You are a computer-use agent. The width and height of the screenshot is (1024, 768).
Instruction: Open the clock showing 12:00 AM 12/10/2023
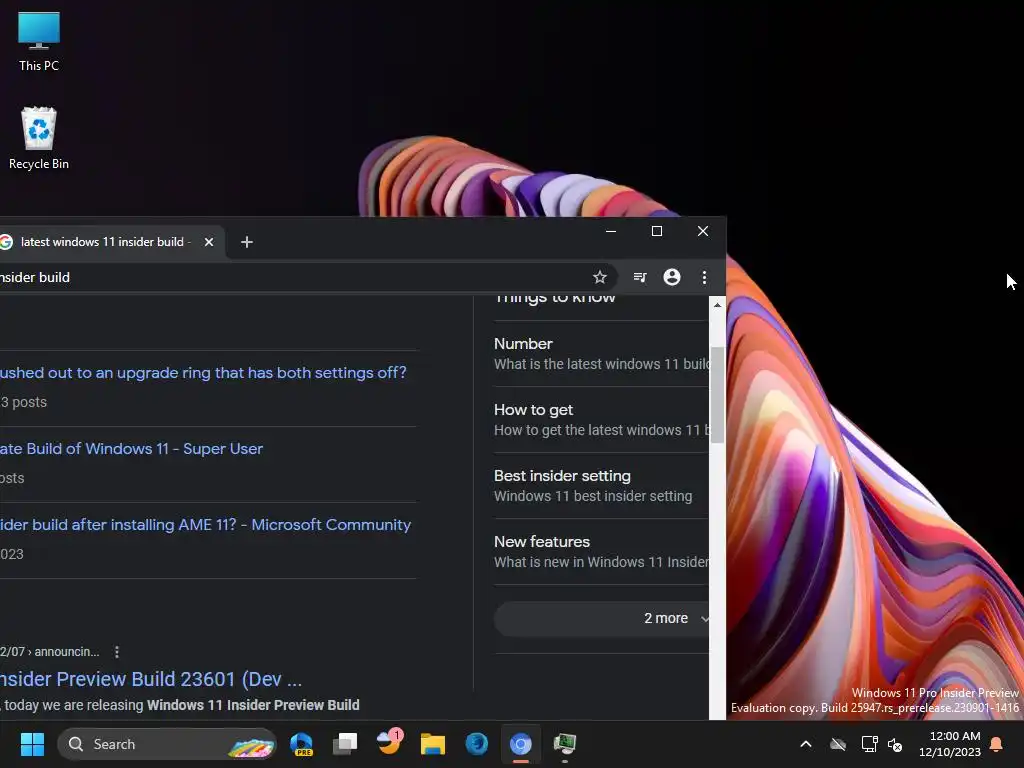tap(950, 744)
